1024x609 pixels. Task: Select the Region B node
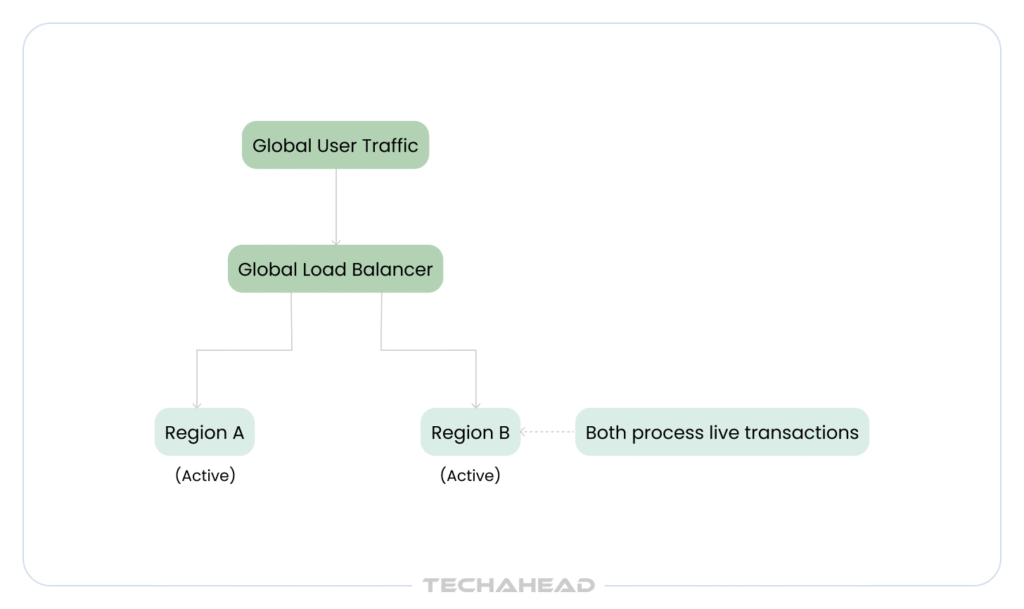click(x=470, y=432)
